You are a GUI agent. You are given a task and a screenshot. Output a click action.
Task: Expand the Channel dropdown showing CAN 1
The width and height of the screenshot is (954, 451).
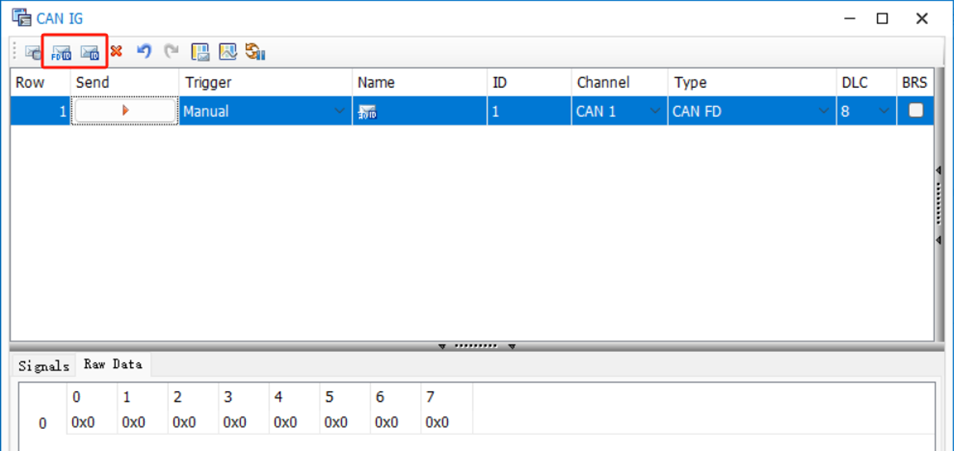tap(655, 112)
